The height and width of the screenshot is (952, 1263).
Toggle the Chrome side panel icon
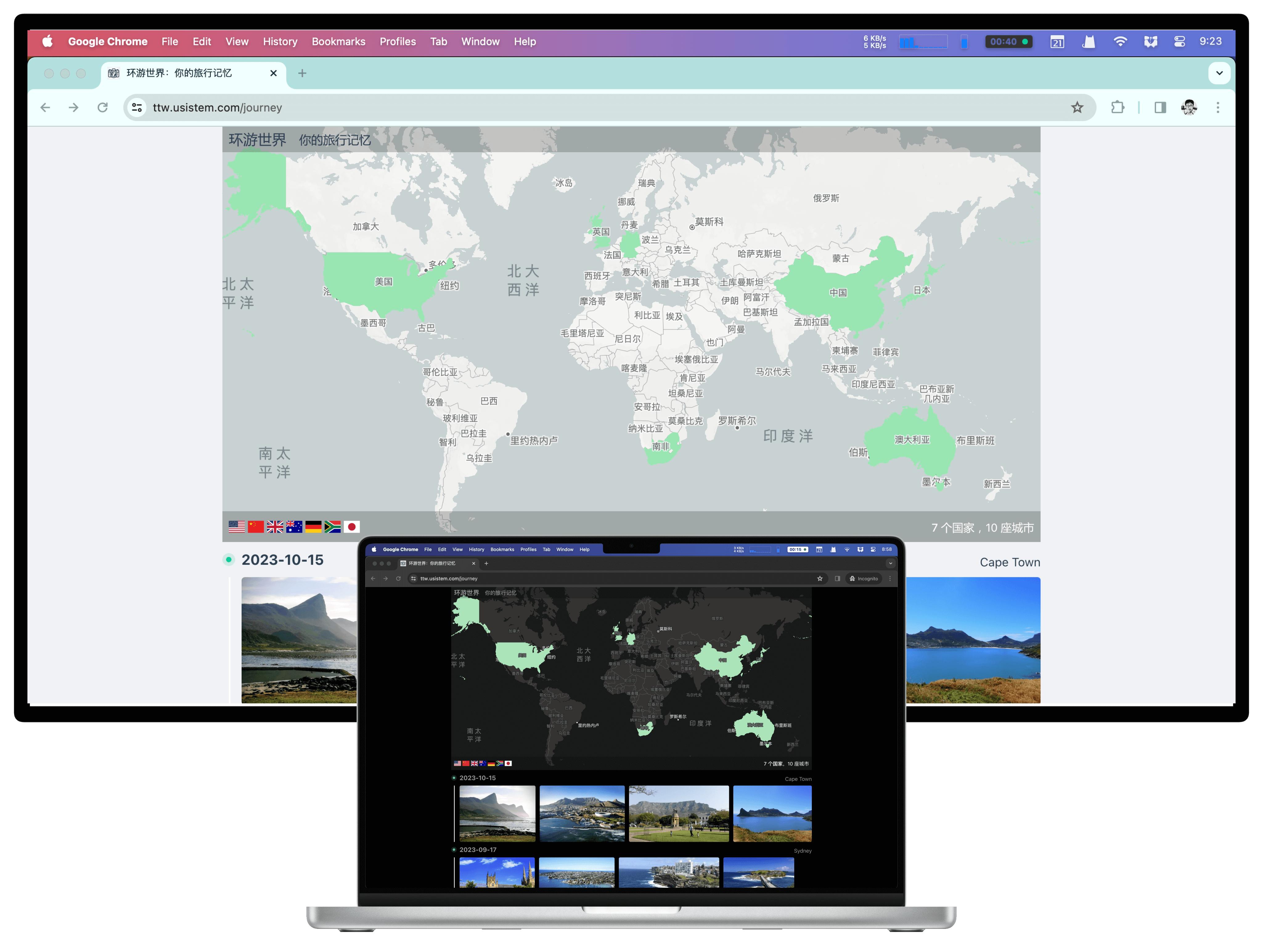(1160, 107)
